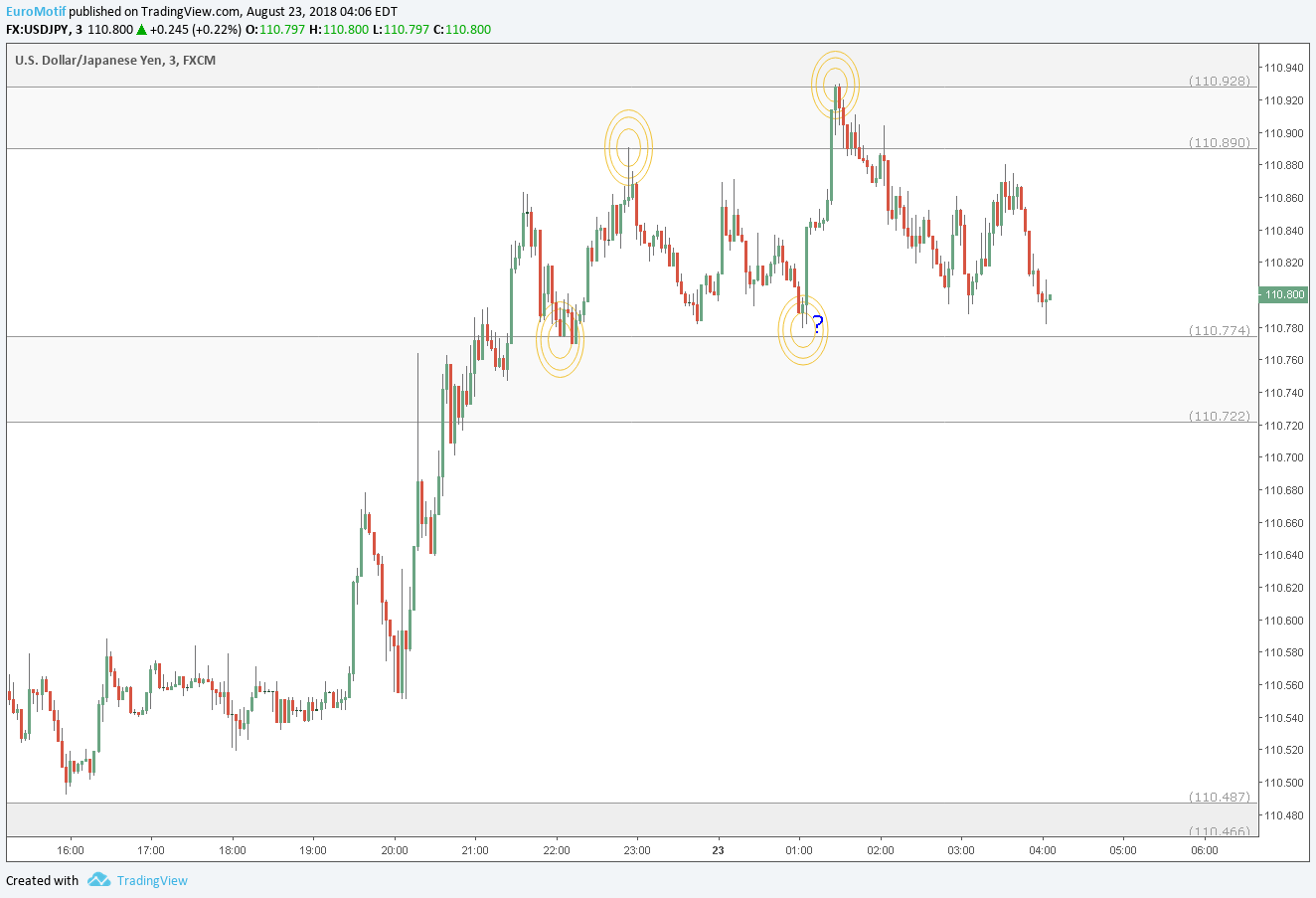Click the open value O:110.797
This screenshot has width=1316, height=898.
click(x=275, y=30)
